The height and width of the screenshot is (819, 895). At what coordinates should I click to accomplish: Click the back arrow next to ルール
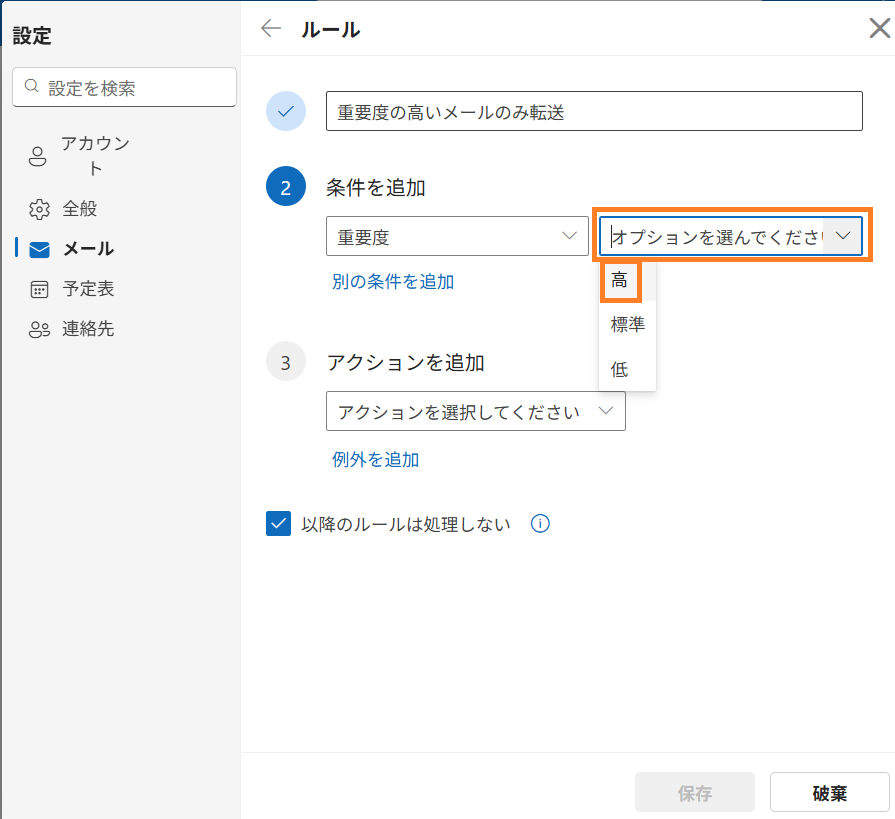coord(270,28)
